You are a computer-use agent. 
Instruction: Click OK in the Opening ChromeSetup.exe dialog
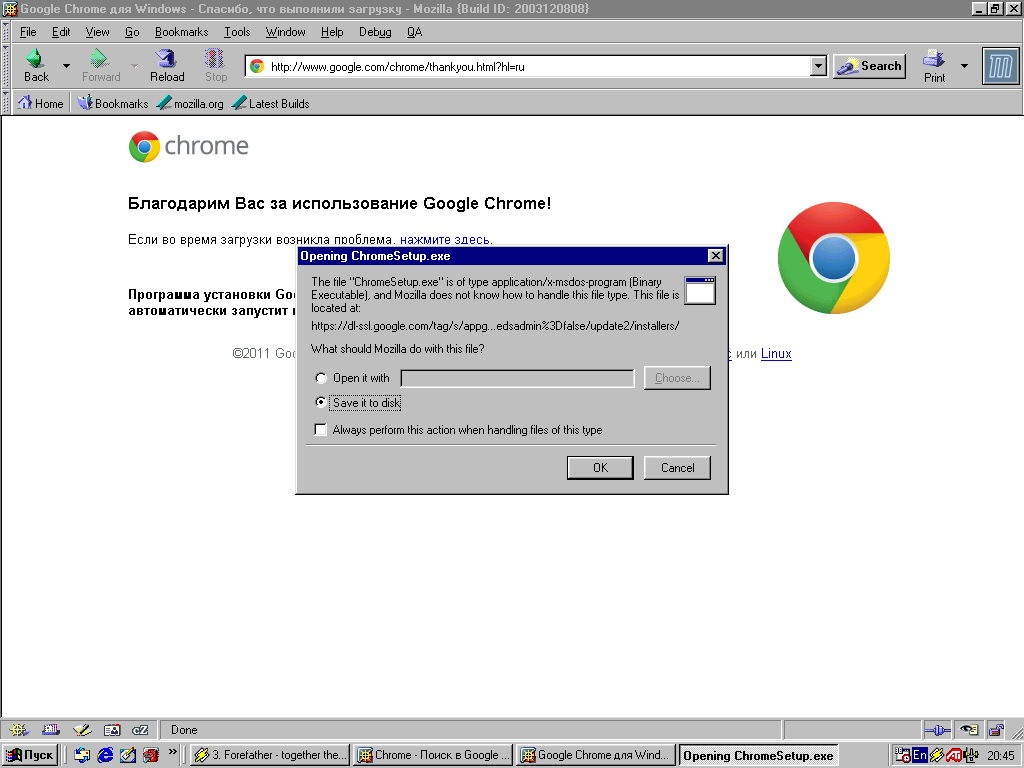600,468
